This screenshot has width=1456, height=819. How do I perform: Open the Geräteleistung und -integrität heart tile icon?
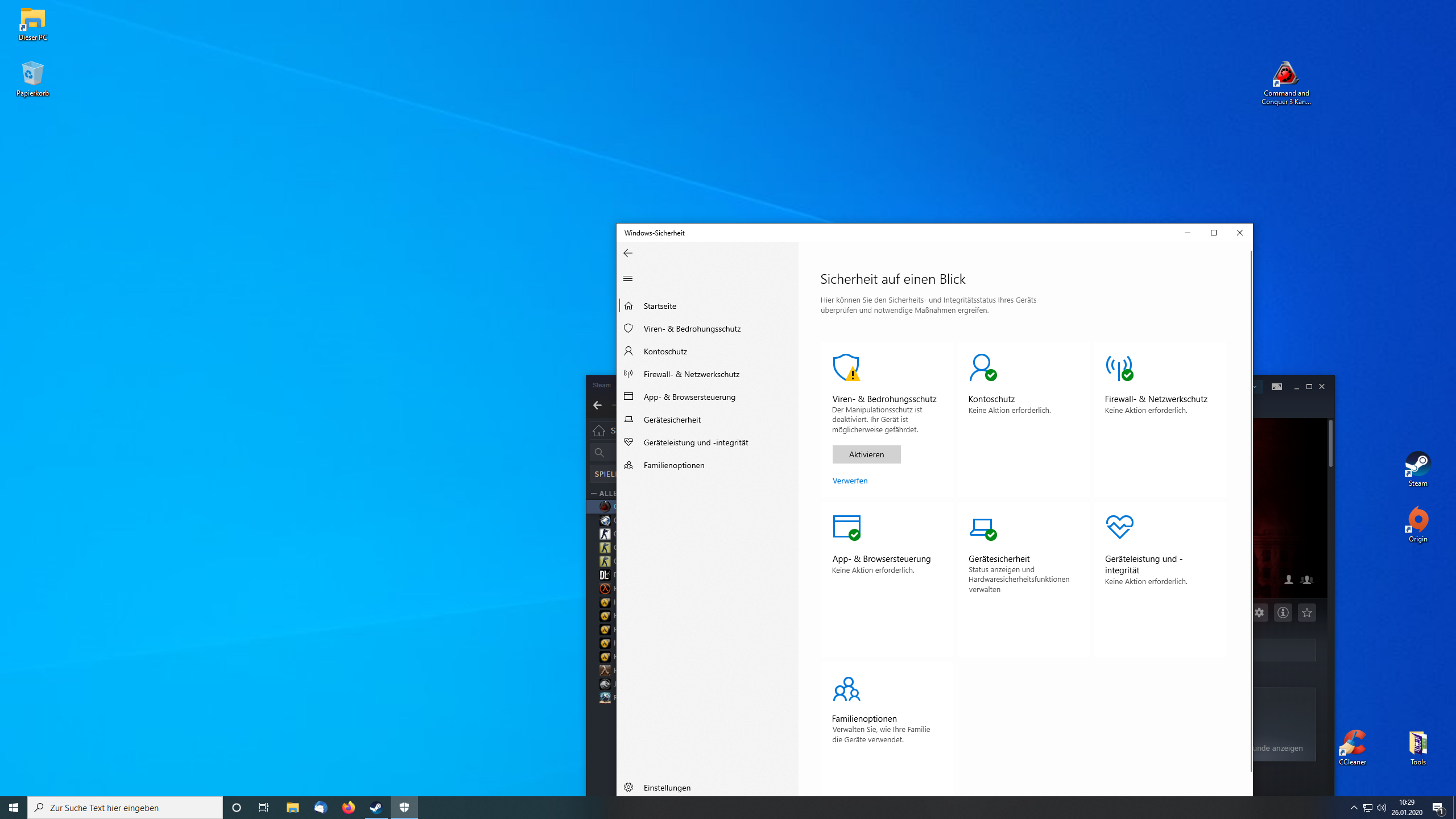coord(1119,527)
